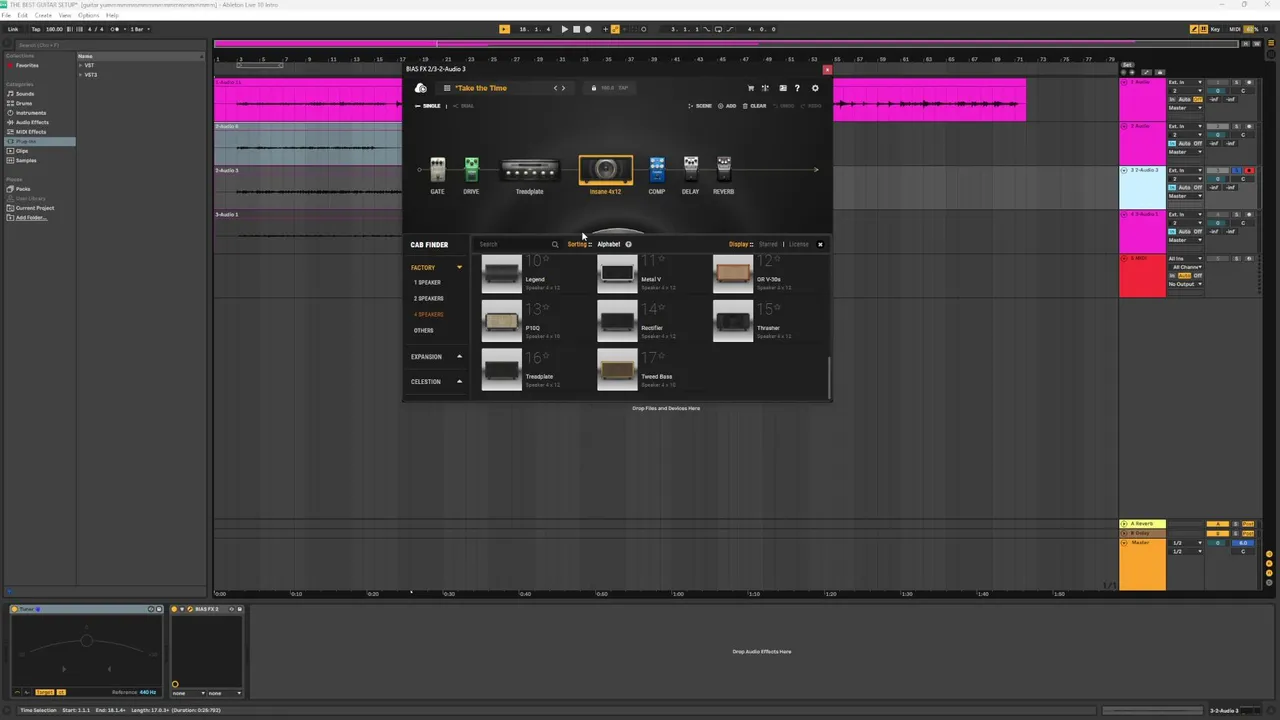Click the sorting info icon
The width and height of the screenshot is (1280, 720).
click(628, 244)
